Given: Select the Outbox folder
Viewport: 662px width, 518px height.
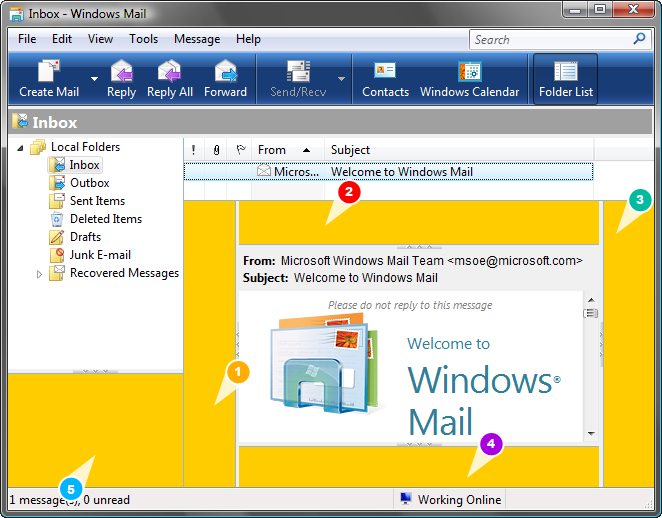Looking at the screenshot, I should [x=90, y=183].
